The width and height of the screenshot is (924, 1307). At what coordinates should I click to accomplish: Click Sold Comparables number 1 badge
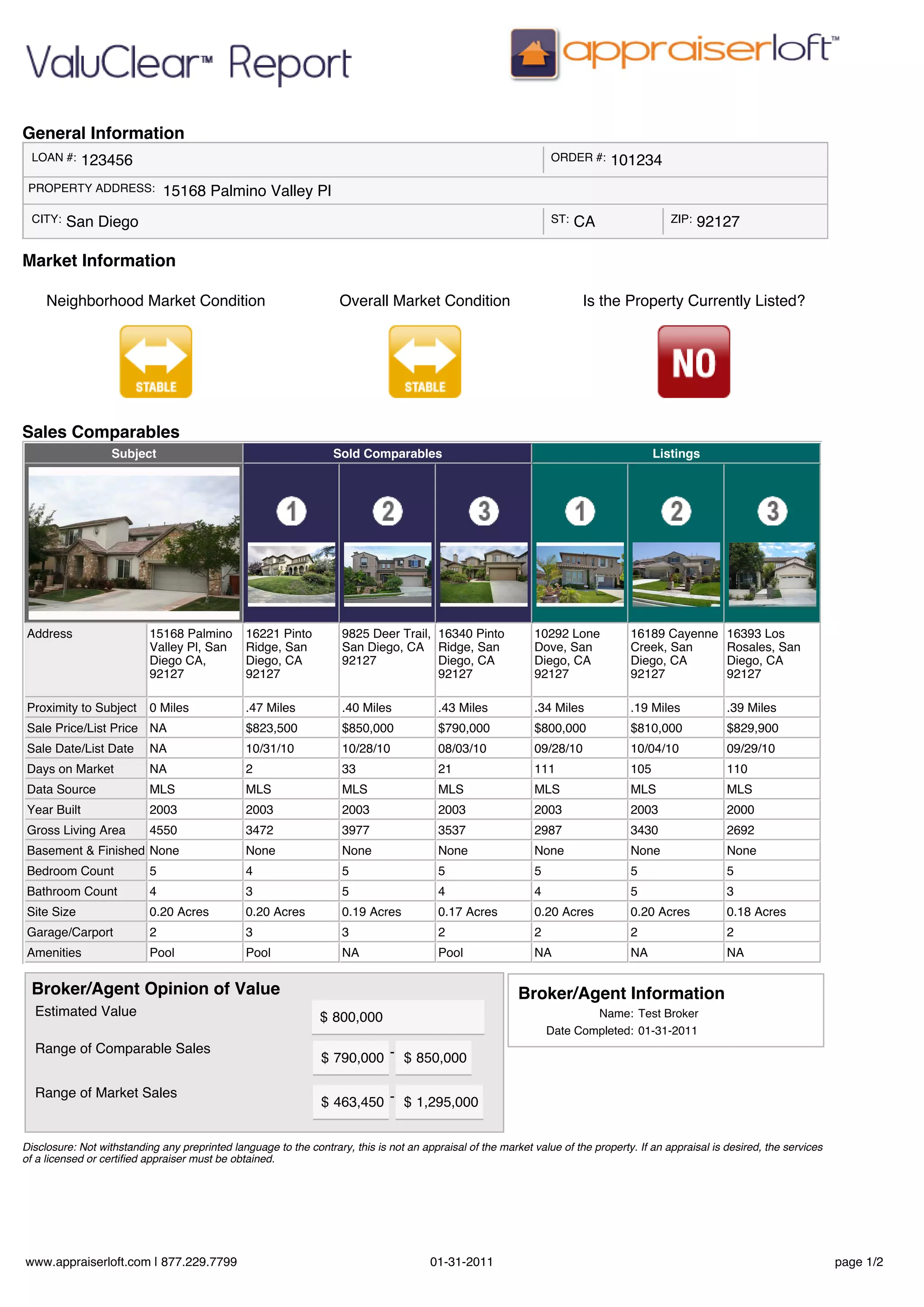point(291,510)
